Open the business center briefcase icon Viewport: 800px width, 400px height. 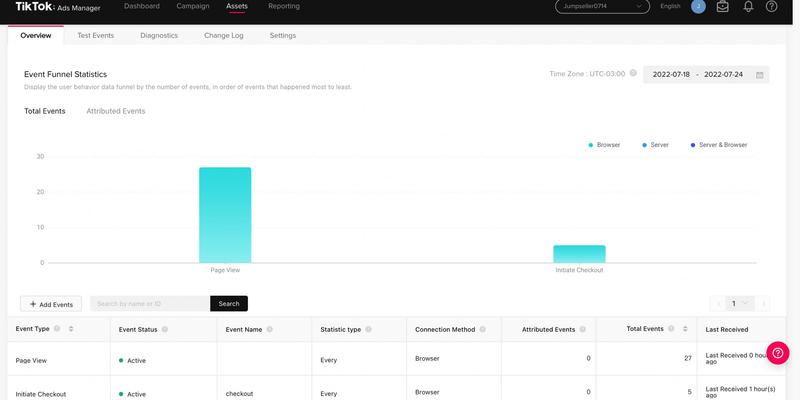722,7
